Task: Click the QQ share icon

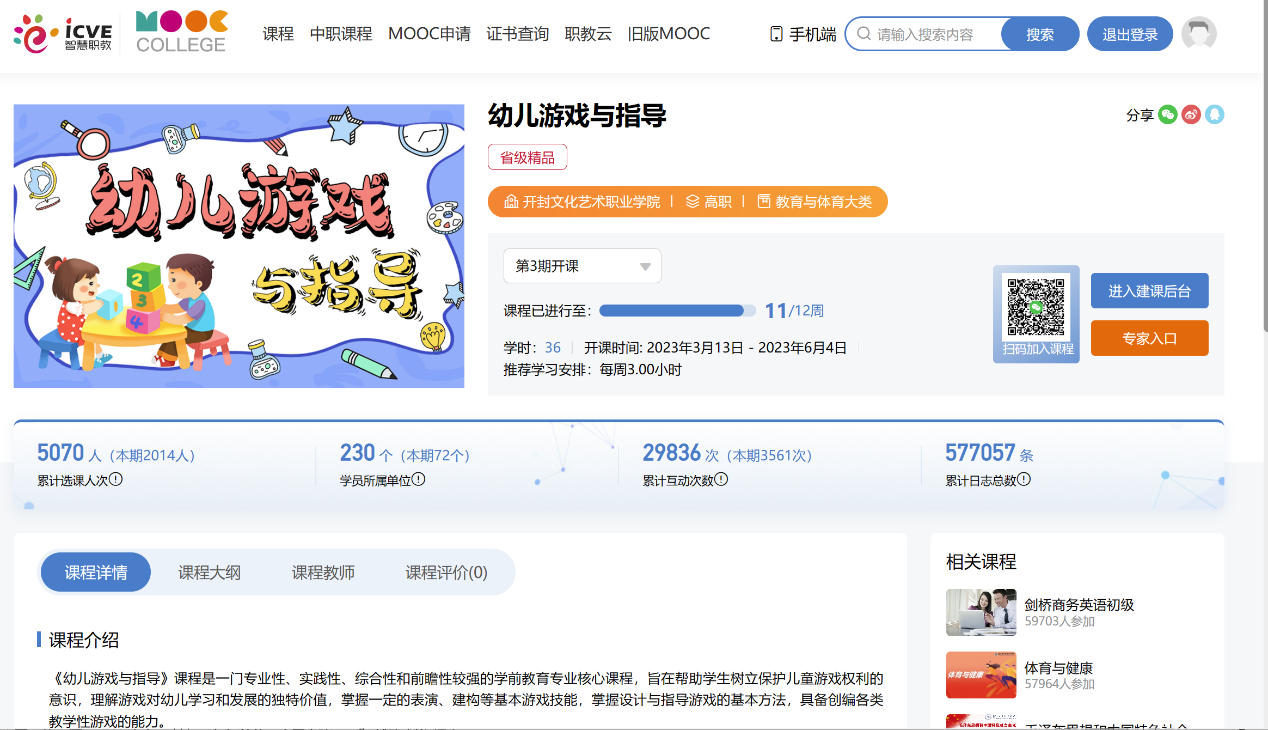Action: pyautogui.click(x=1214, y=115)
